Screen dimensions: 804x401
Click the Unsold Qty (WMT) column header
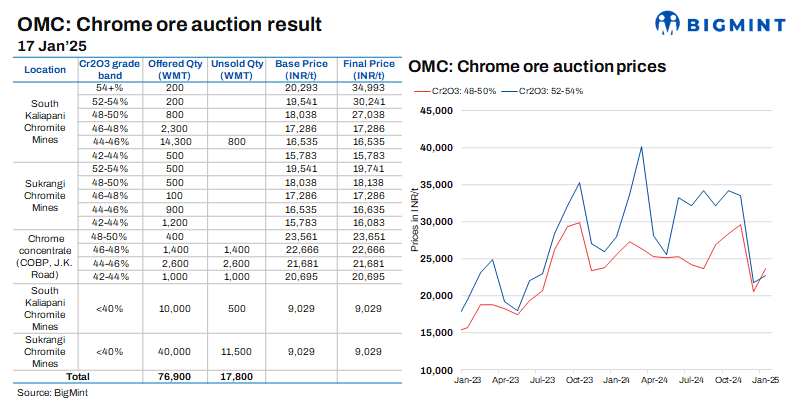(236, 69)
